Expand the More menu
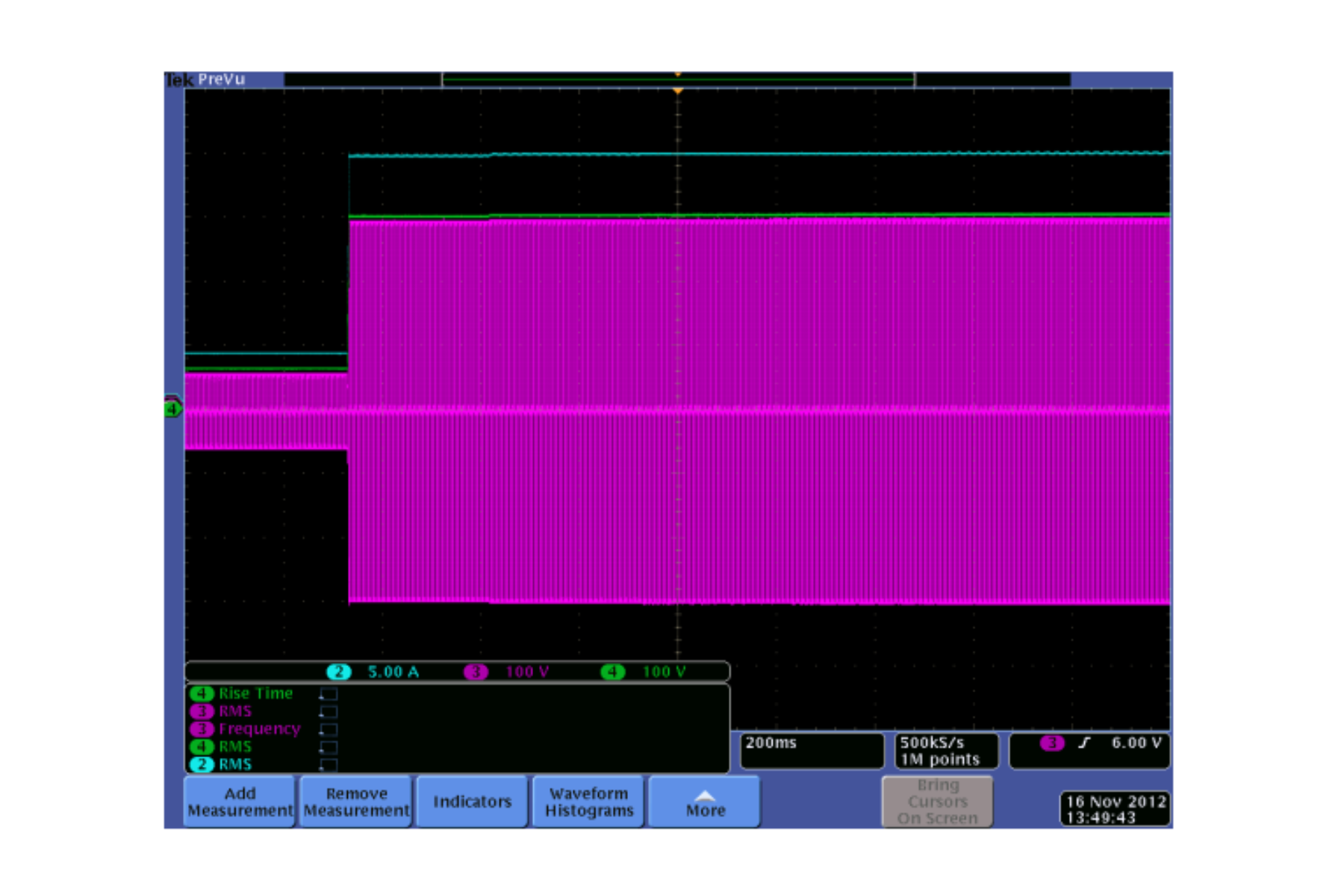Screen dimensions: 1344x896 click(x=705, y=802)
